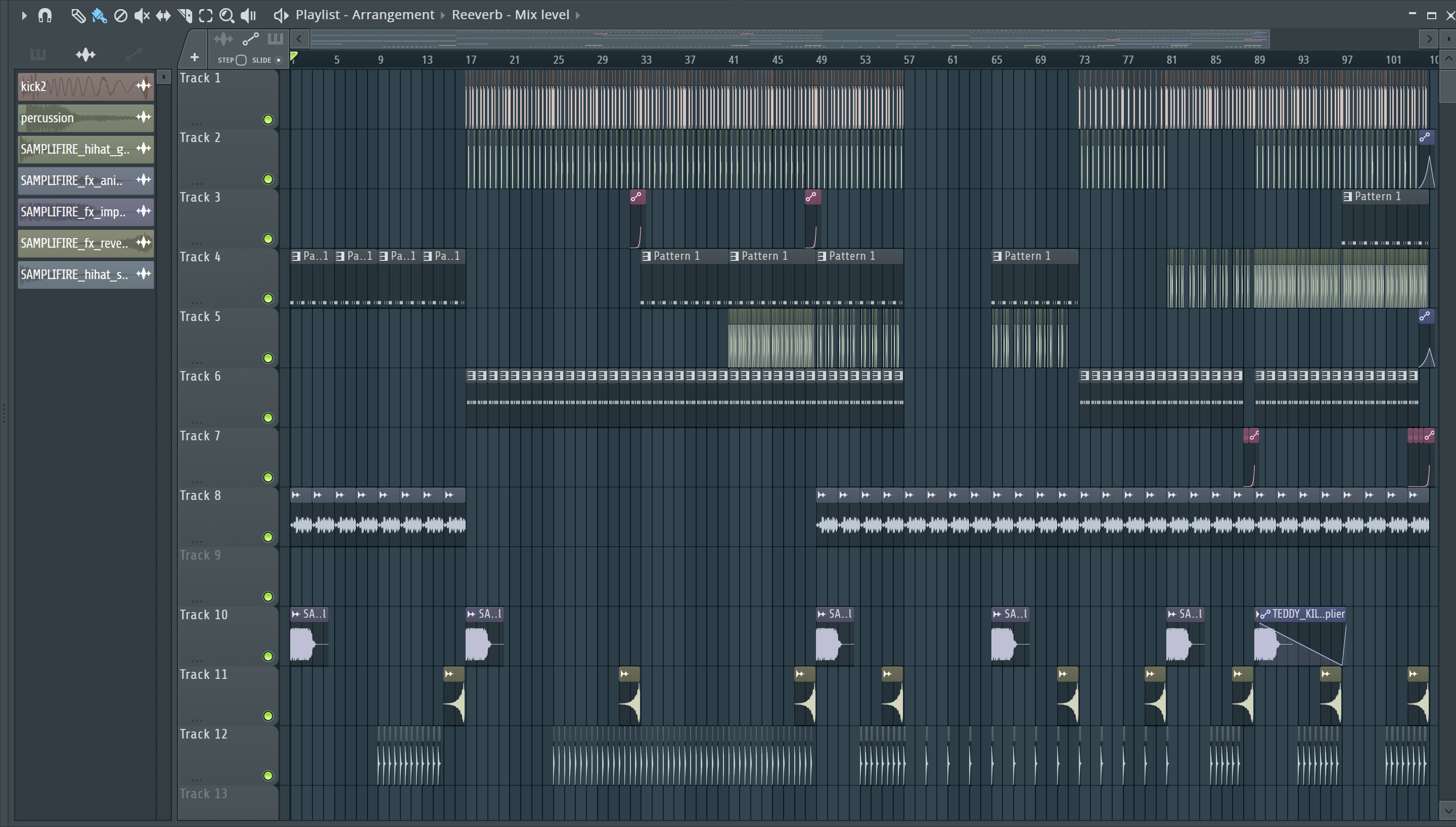The width and height of the screenshot is (1456, 827).
Task: Click the waveform icon on kick2 sample
Action: pos(143,86)
